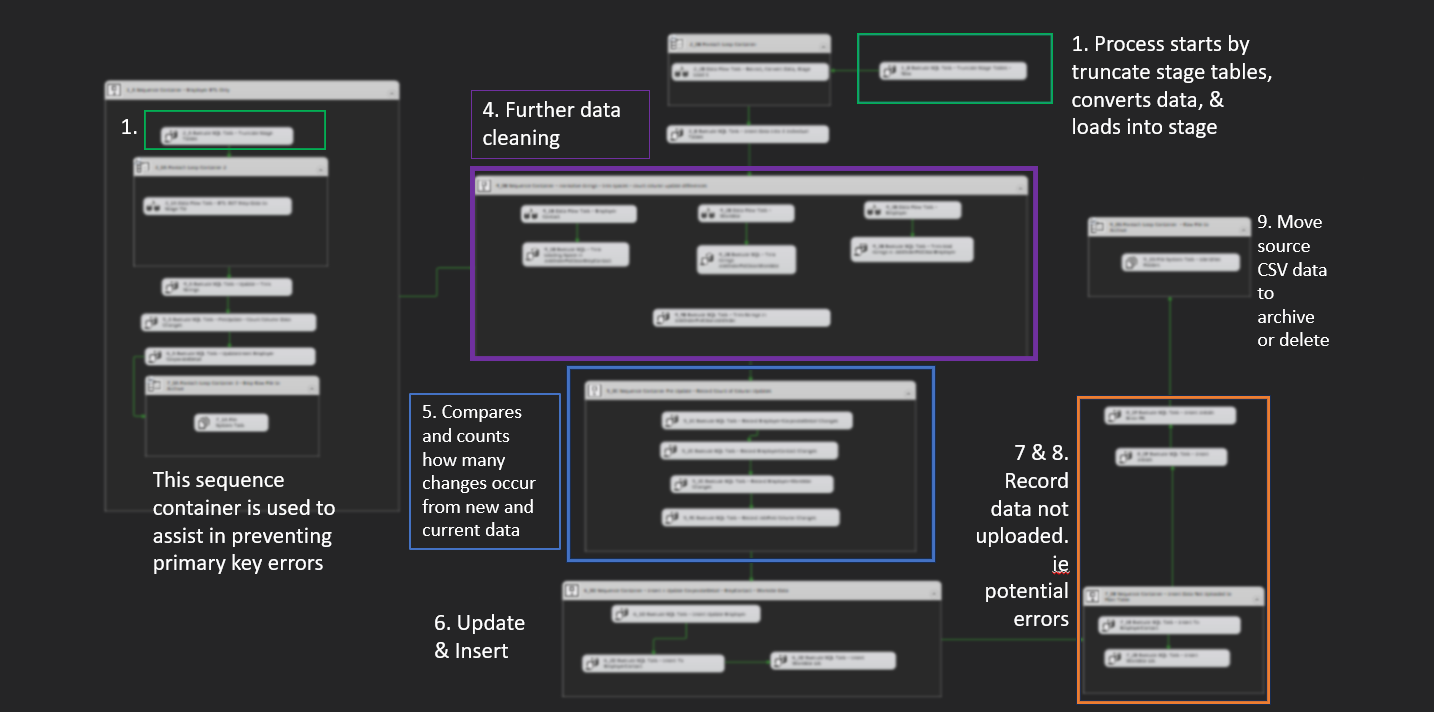The image size is (1434, 712).
Task: Select the bottom-center Execute SQL task in the purple box
Action: click(742, 318)
